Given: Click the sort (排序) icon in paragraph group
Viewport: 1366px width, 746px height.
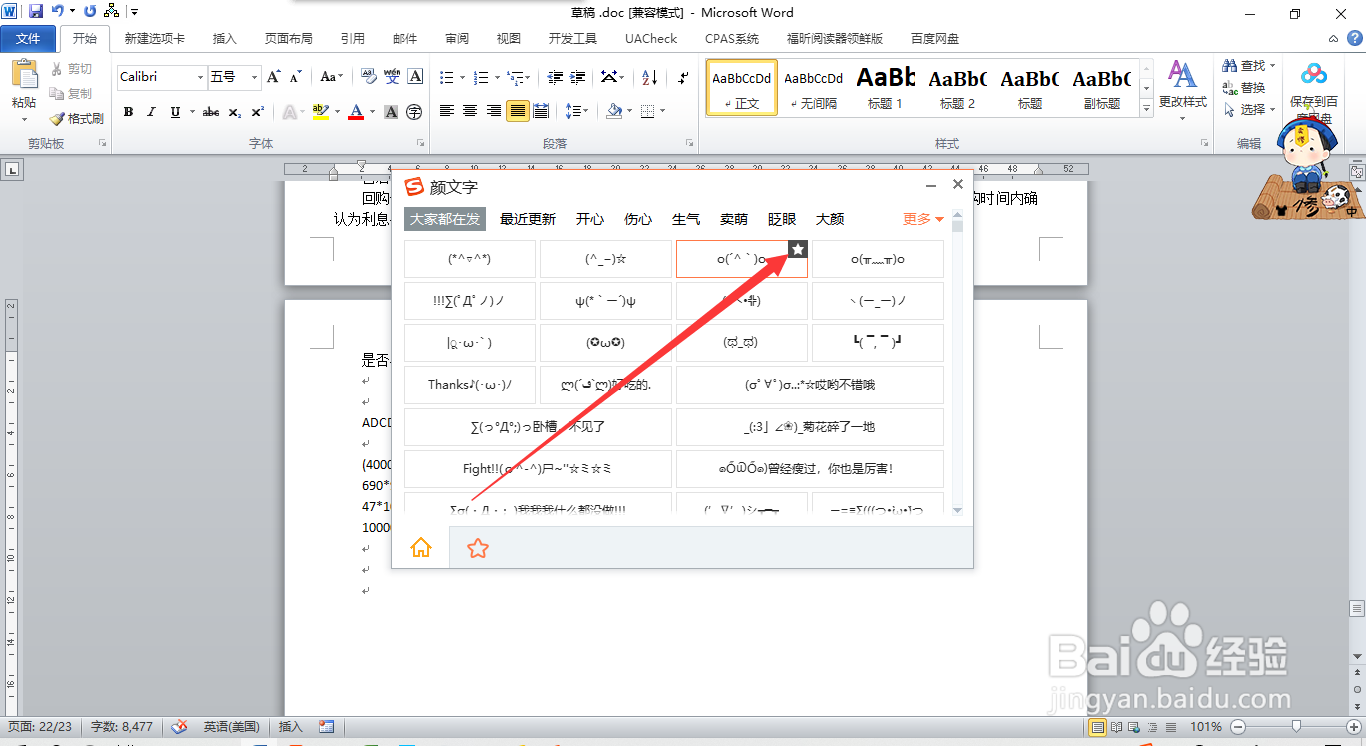Looking at the screenshot, I should click(650, 77).
